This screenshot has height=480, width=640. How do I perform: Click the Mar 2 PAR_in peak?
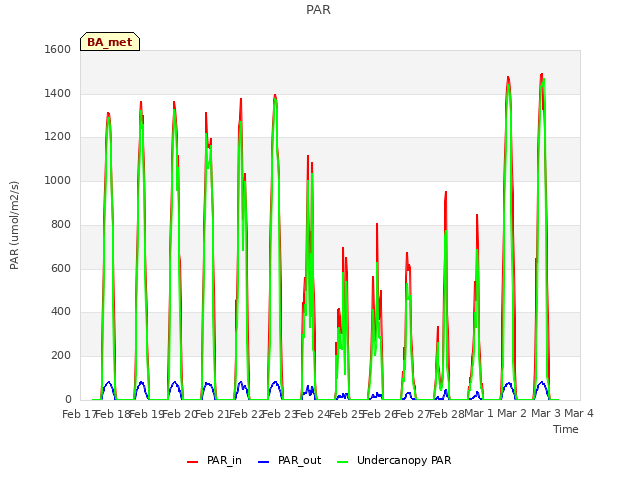(x=508, y=77)
